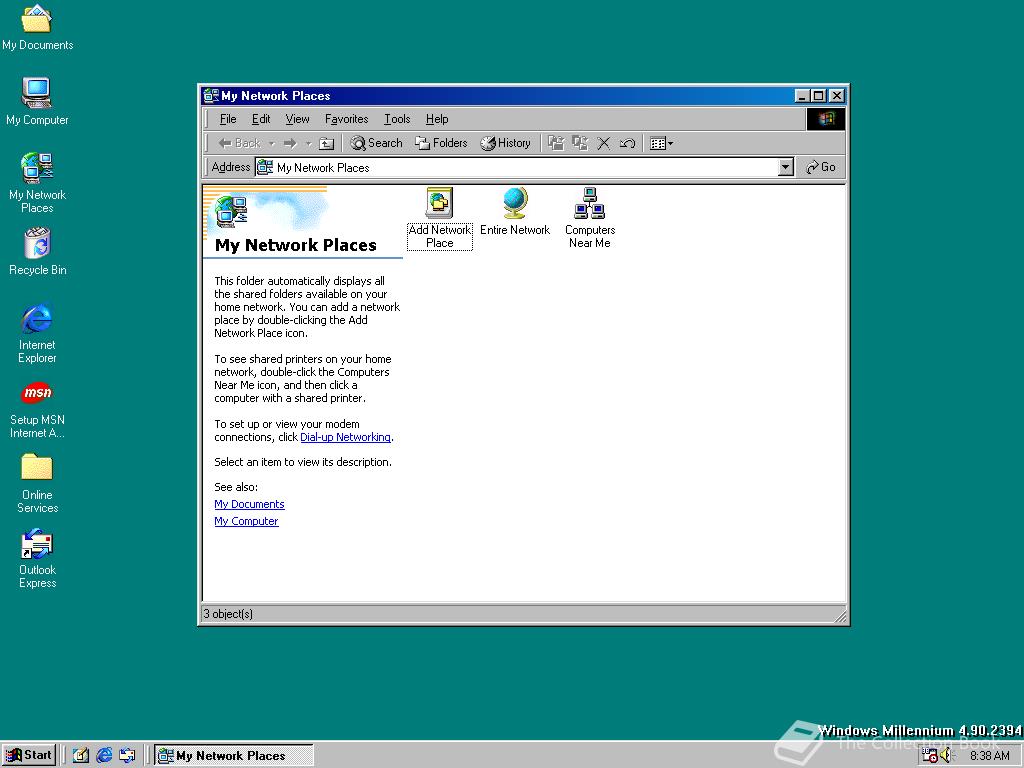
Task: Open the Tools menu
Action: [396, 119]
